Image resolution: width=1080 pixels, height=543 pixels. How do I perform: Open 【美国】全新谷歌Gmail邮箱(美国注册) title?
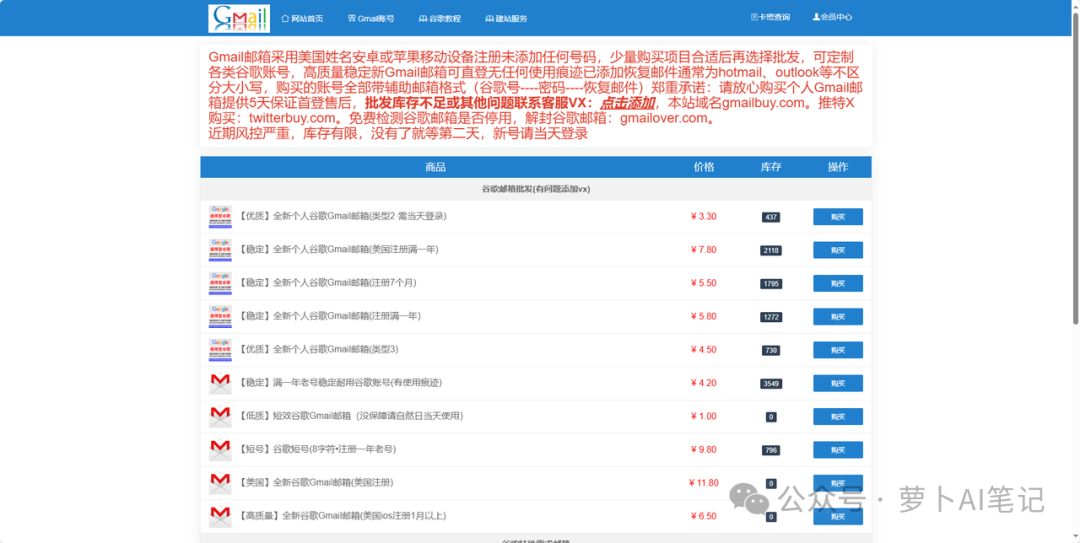coord(316,482)
